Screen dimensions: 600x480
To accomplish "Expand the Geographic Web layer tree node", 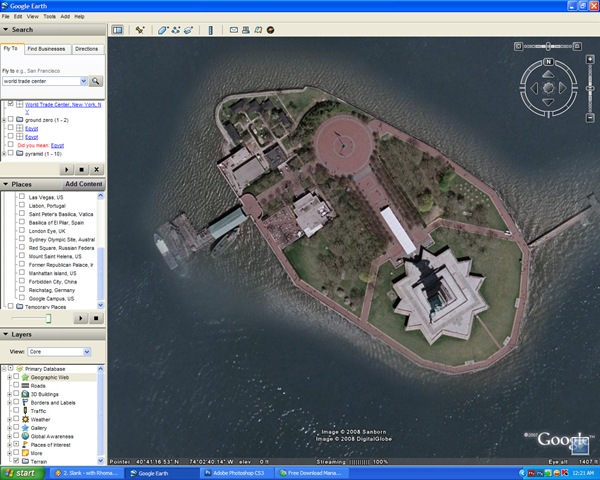I will tap(10, 377).
